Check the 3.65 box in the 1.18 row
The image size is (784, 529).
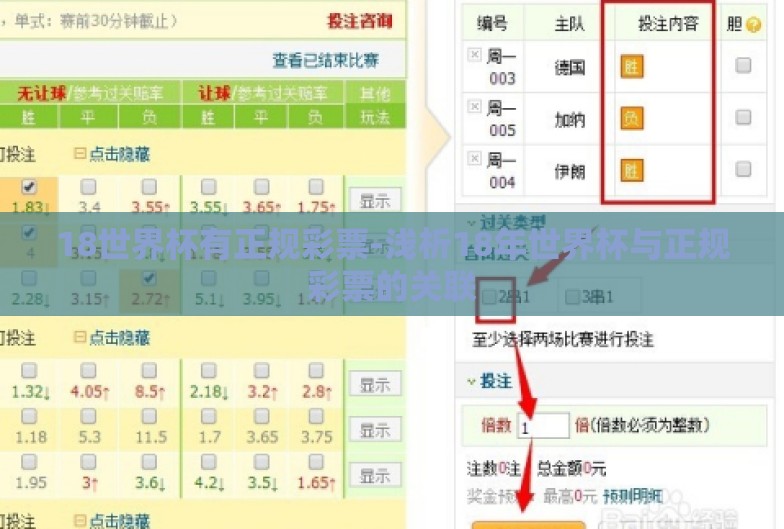262,416
